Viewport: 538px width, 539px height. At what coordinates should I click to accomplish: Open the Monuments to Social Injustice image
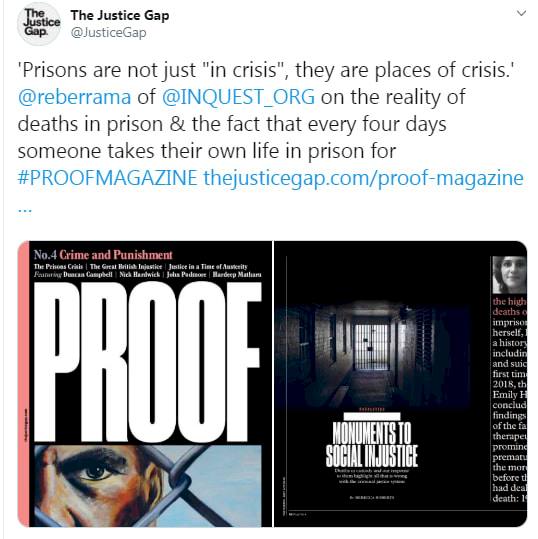(x=400, y=384)
